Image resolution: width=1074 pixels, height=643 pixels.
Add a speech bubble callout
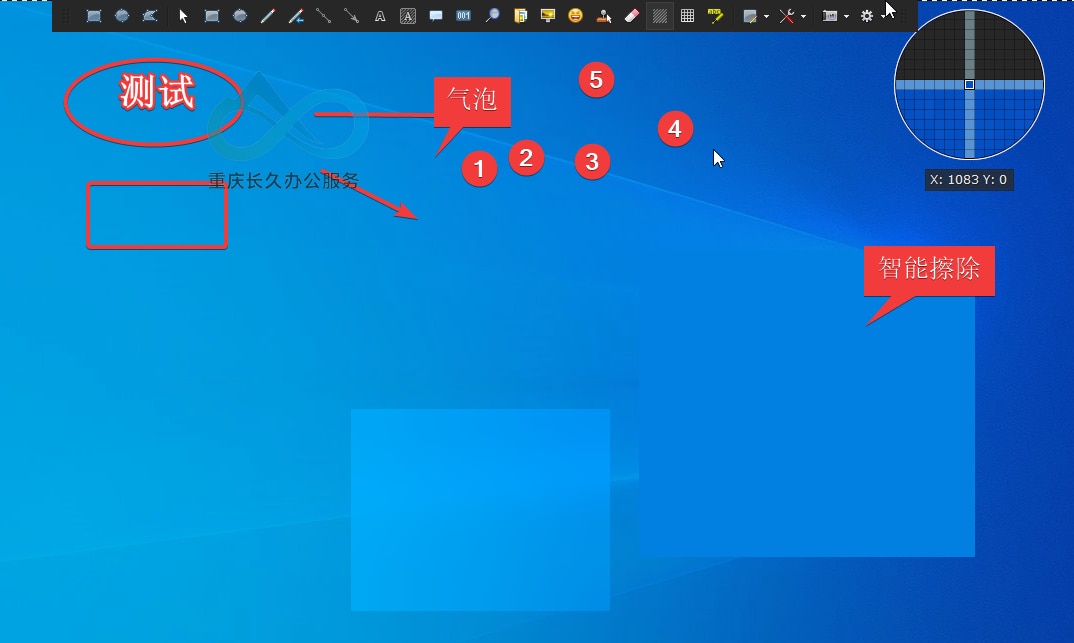point(436,16)
